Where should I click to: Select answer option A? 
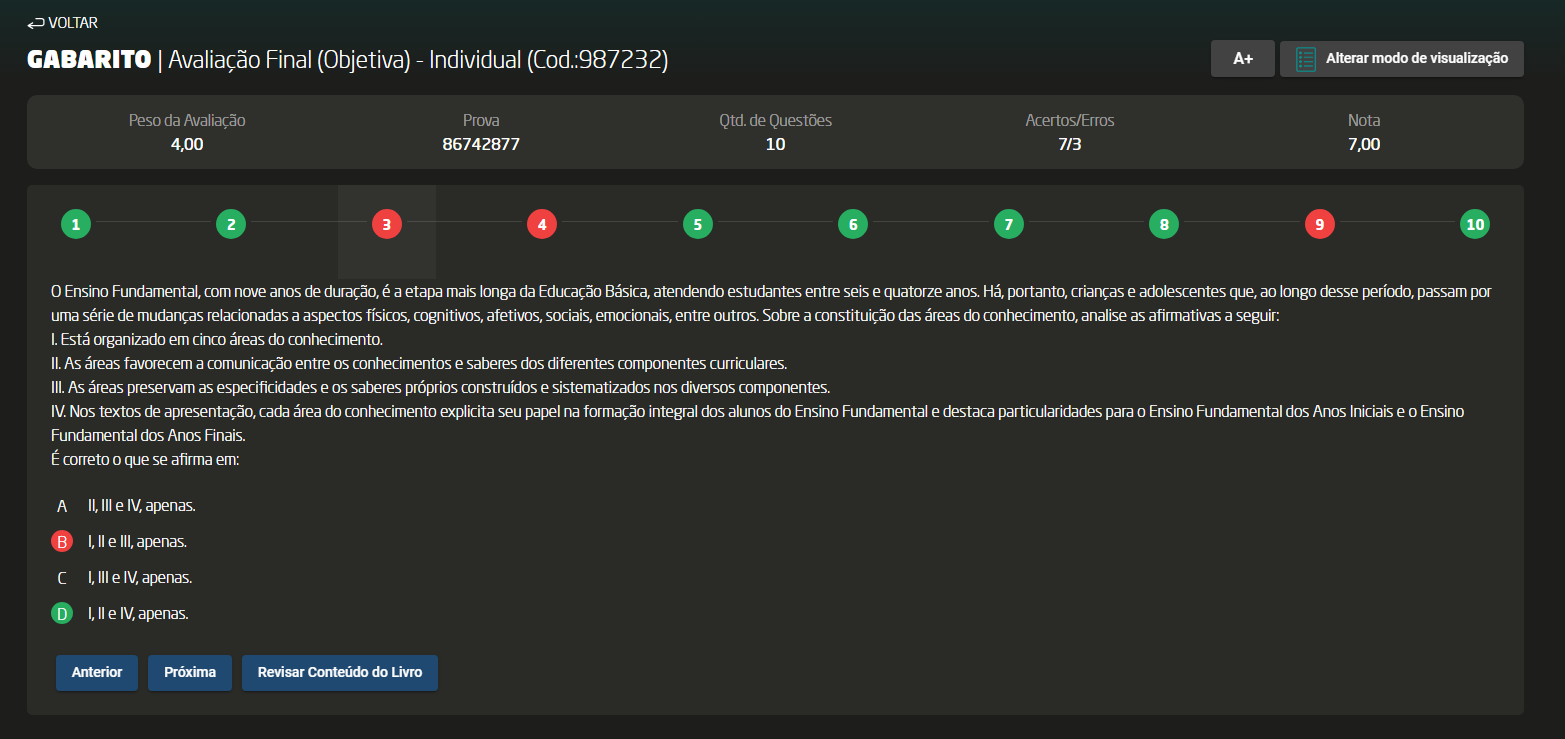tap(62, 506)
